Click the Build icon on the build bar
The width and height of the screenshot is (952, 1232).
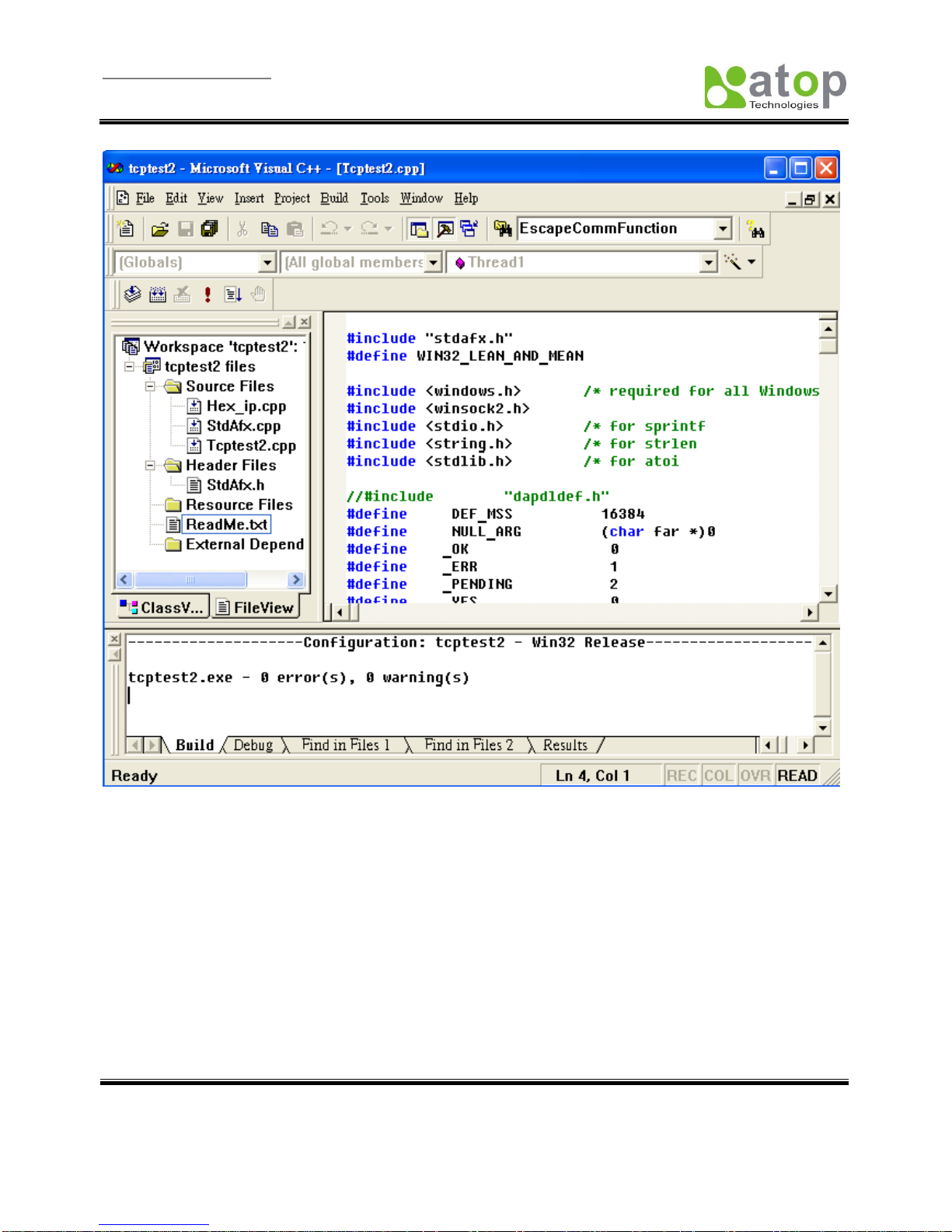158,294
